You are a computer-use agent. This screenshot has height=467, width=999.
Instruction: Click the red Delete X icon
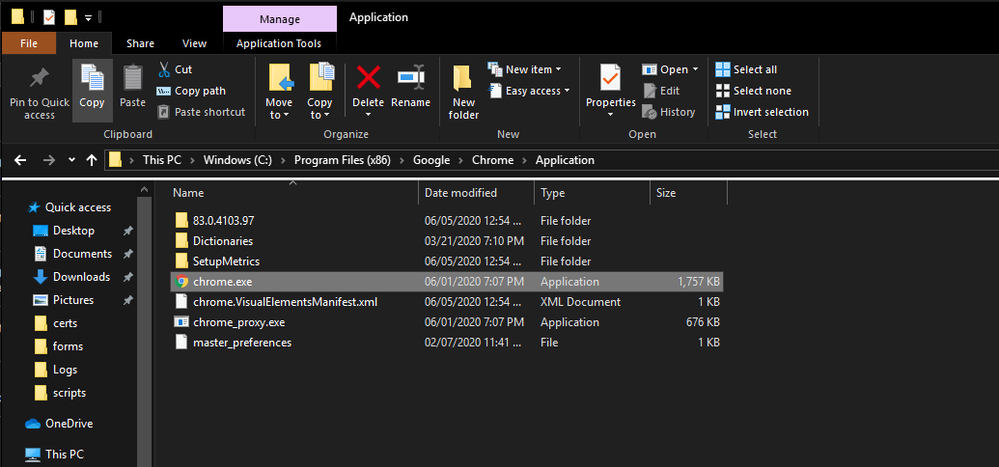[x=368, y=77]
